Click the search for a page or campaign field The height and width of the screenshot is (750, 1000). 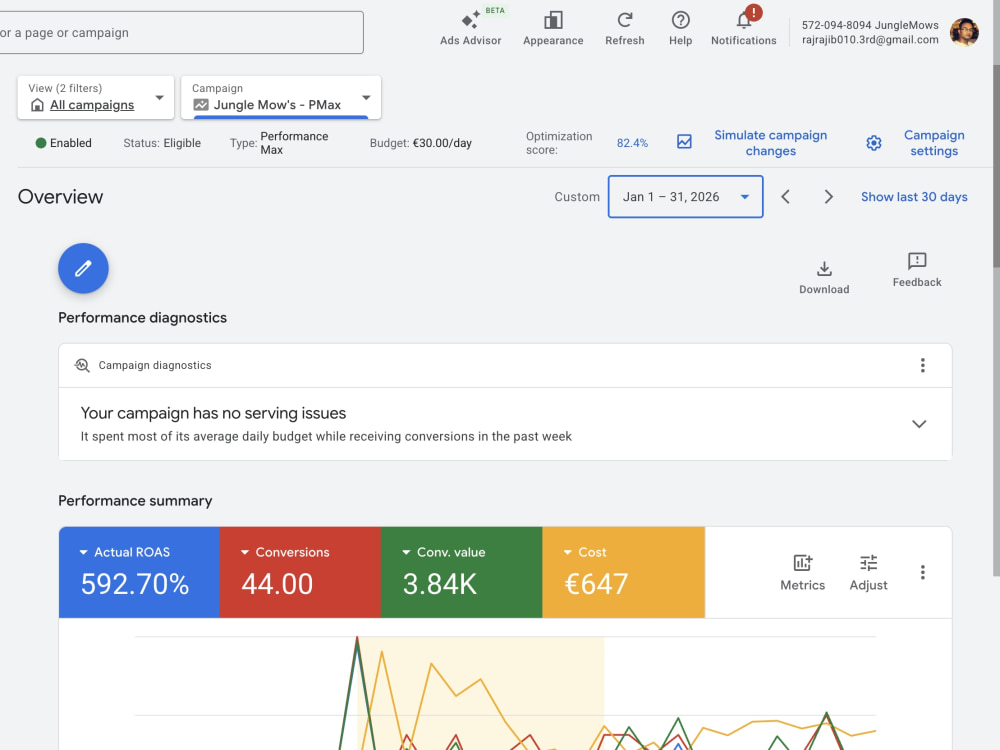181,33
